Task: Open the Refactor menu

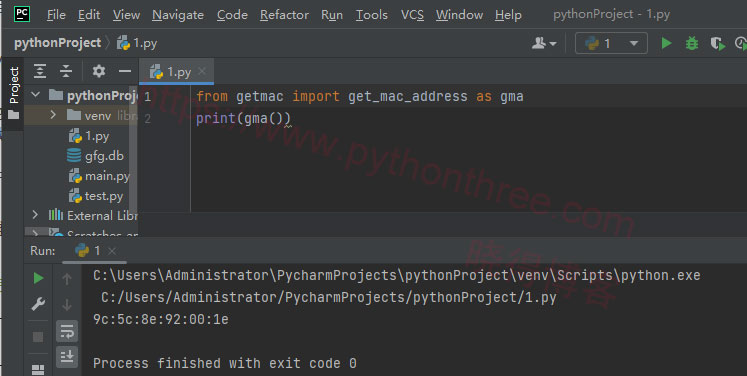Action: pos(284,15)
